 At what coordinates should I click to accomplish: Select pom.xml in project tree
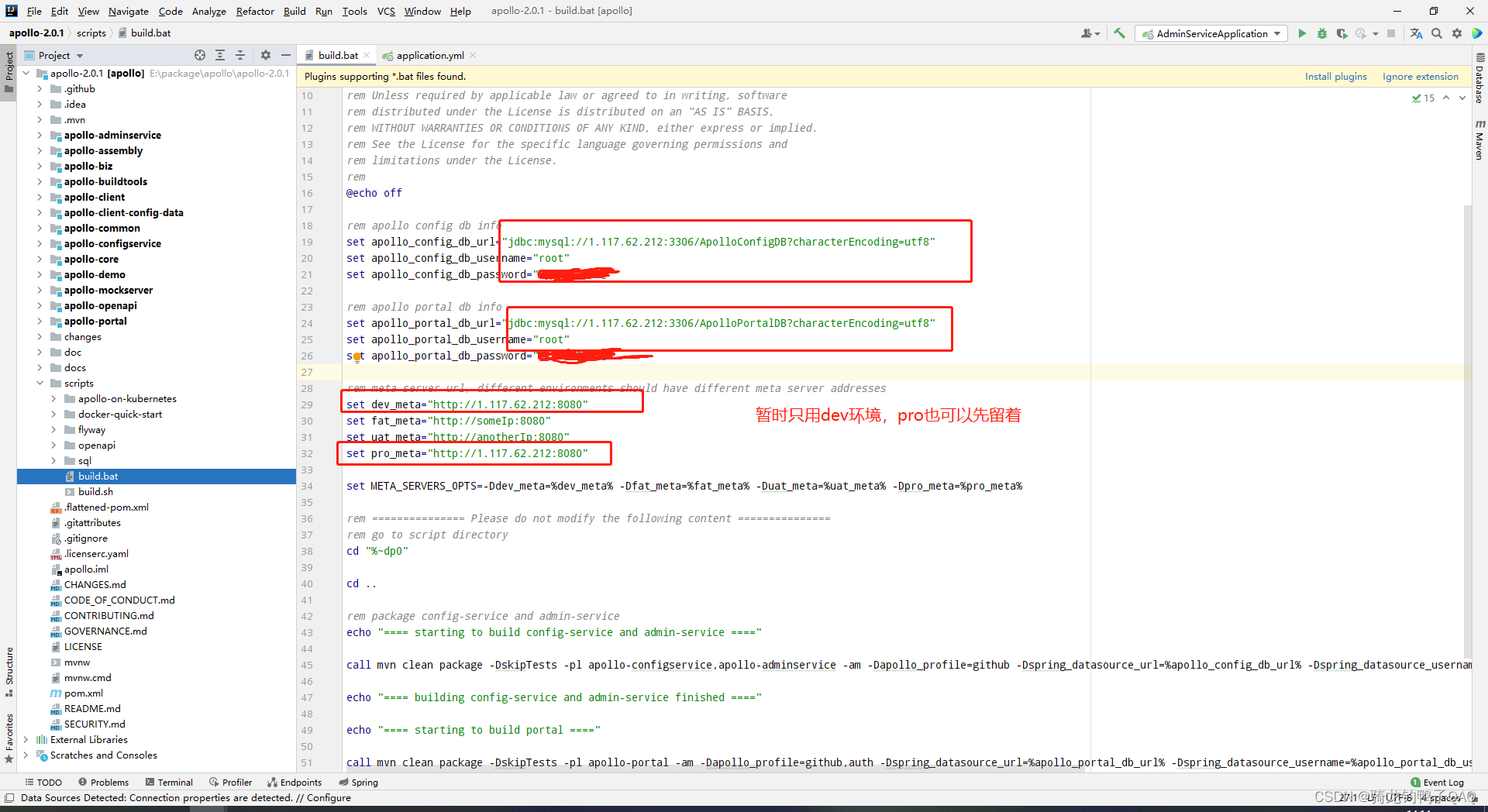click(x=83, y=693)
